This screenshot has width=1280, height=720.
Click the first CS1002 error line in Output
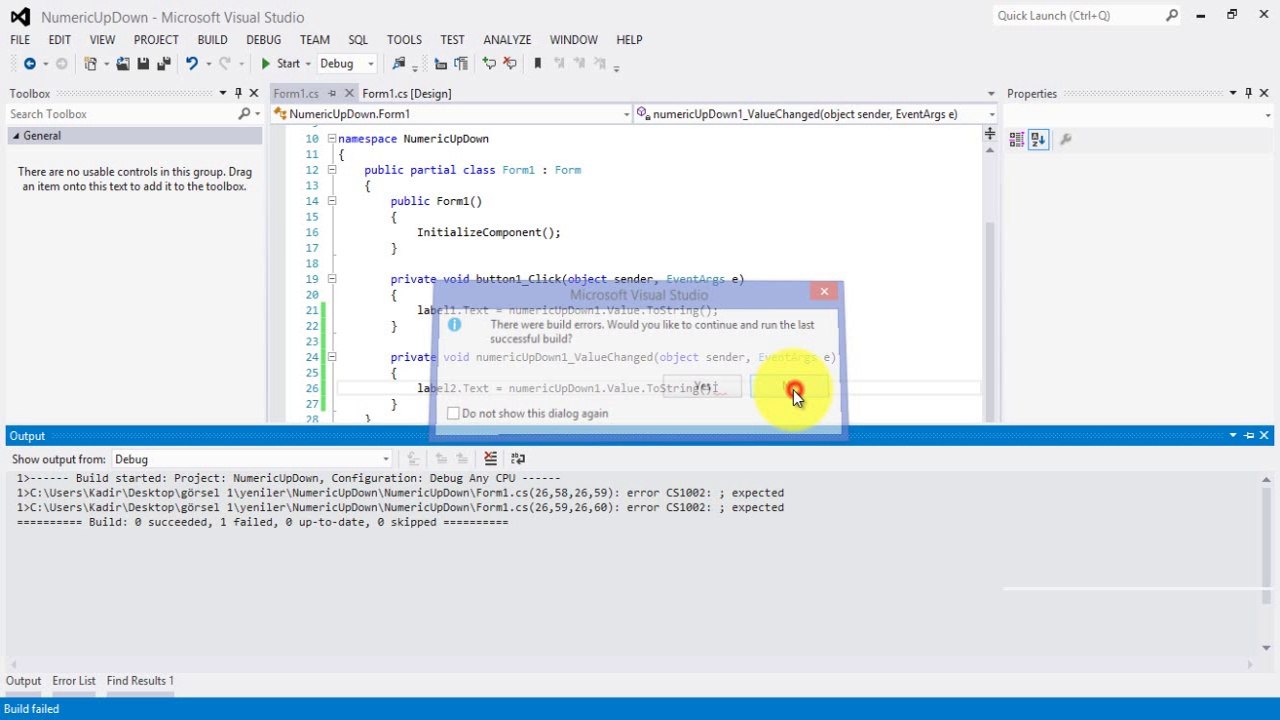pos(400,493)
